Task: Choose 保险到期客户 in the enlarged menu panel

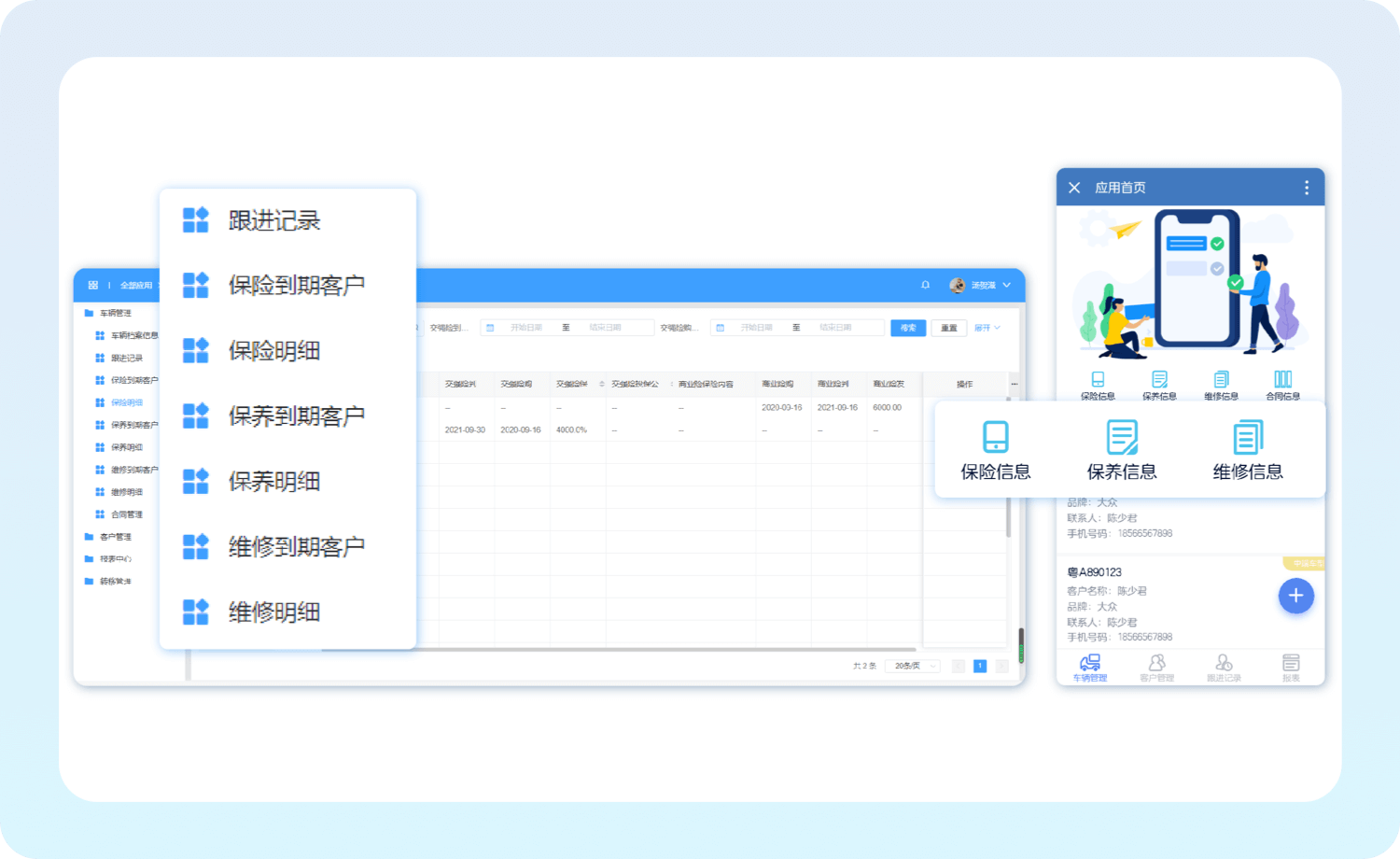Action: (x=296, y=286)
